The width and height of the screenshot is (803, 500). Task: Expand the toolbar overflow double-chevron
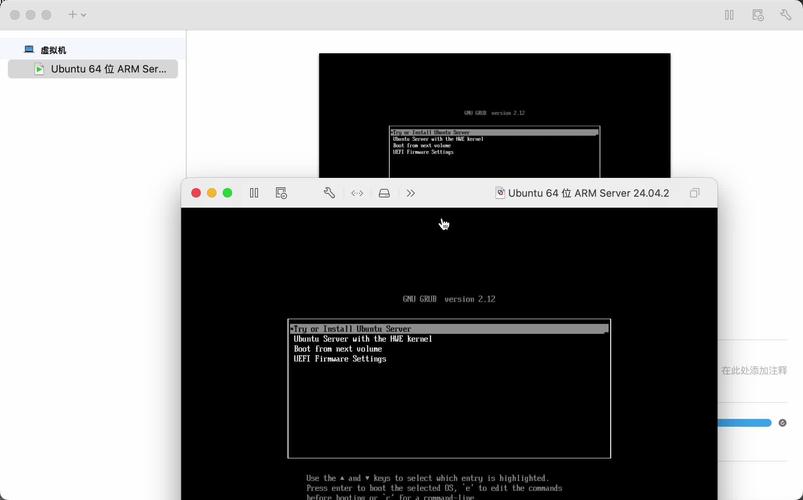(x=411, y=193)
